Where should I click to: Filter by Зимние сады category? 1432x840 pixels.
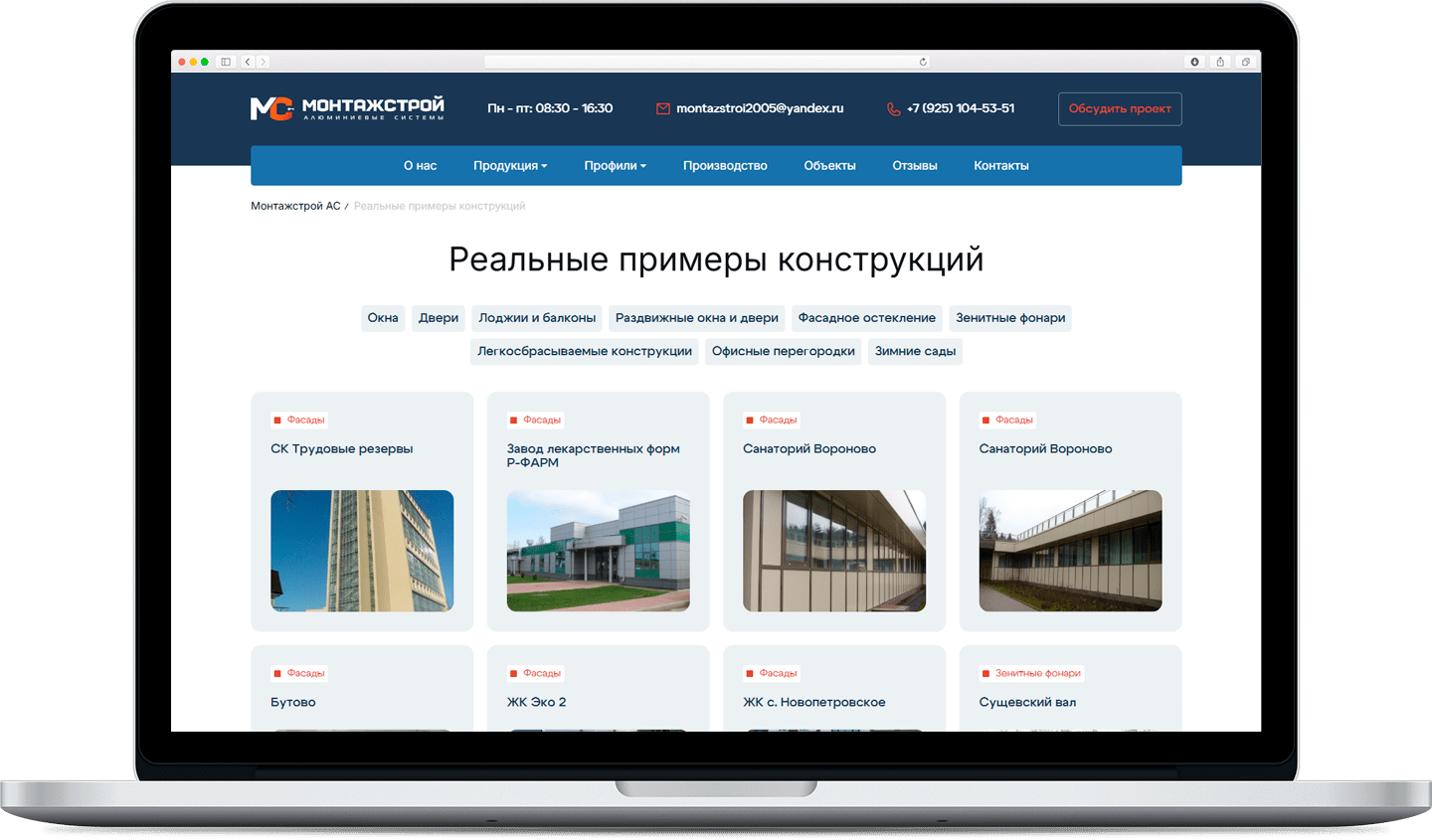915,352
